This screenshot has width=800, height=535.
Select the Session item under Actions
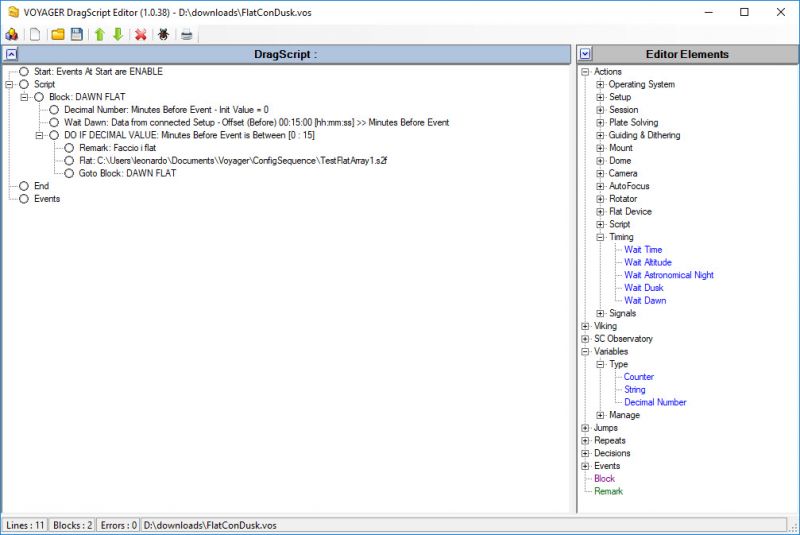click(623, 110)
